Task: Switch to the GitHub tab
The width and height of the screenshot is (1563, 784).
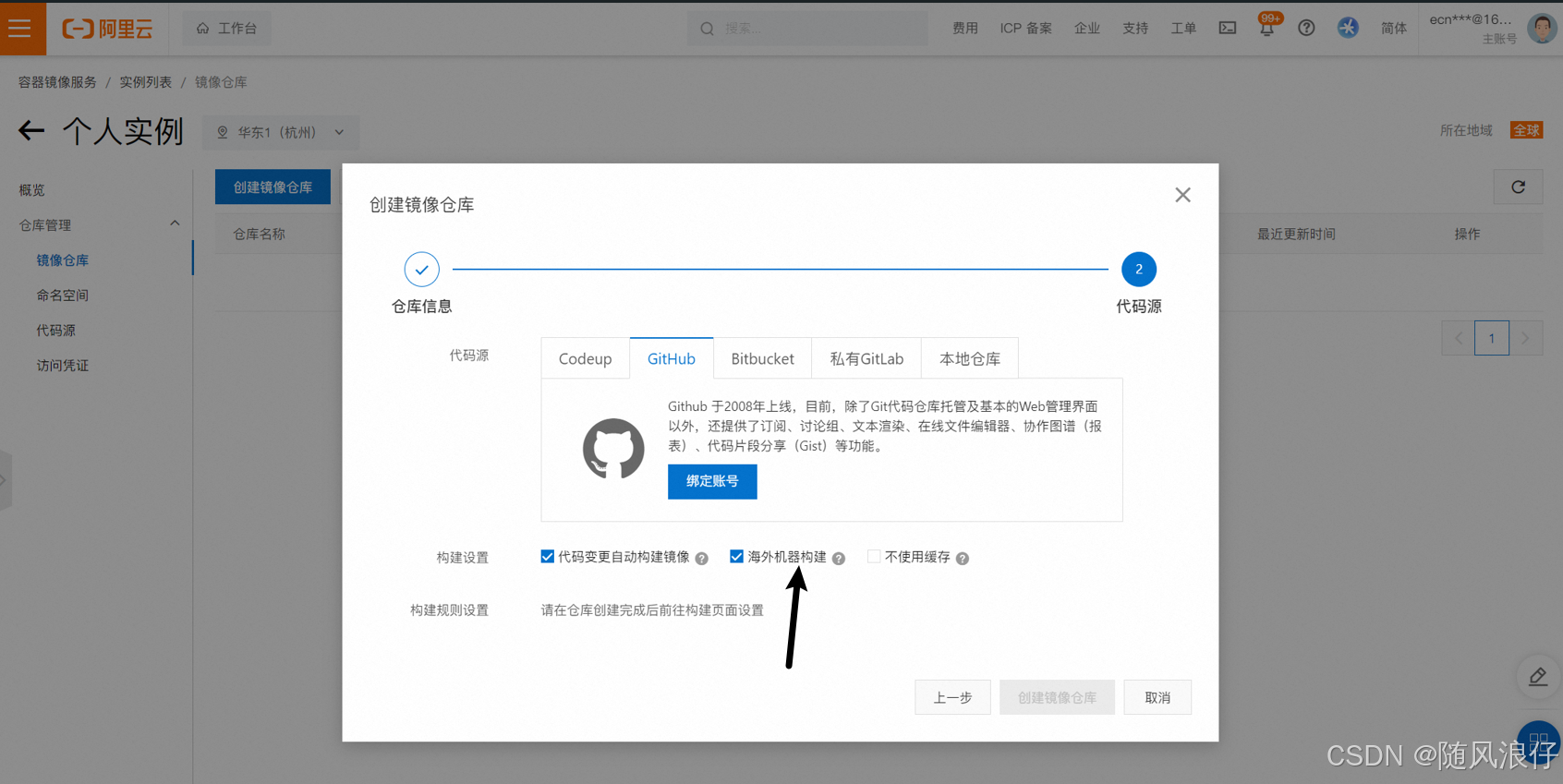Action: pyautogui.click(x=672, y=358)
